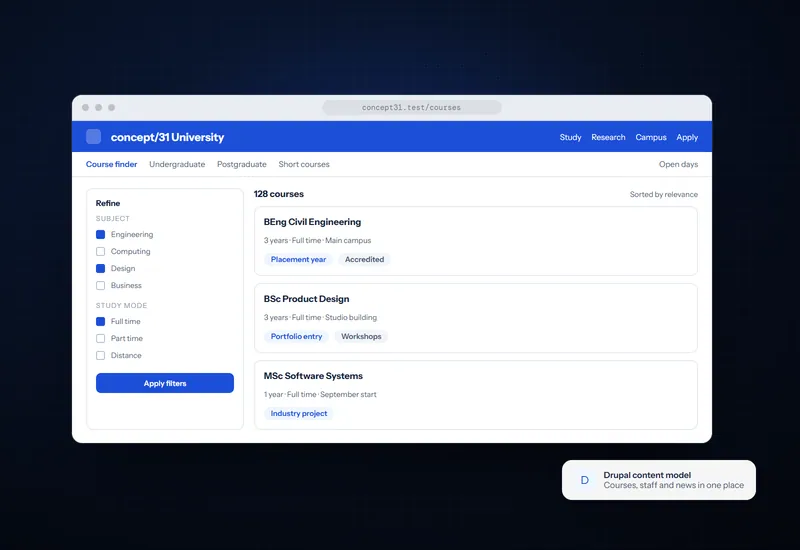Go to Apply in top navigation
This screenshot has width=800, height=550.
(687, 137)
